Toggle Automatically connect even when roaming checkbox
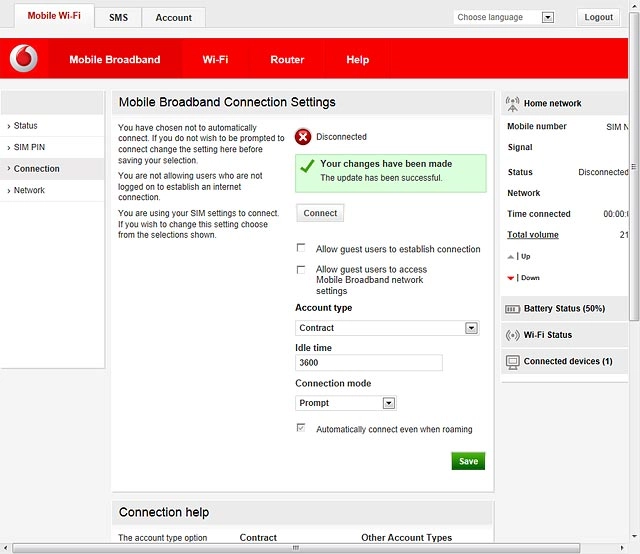Viewport: 640px width, 554px height. coord(301,428)
